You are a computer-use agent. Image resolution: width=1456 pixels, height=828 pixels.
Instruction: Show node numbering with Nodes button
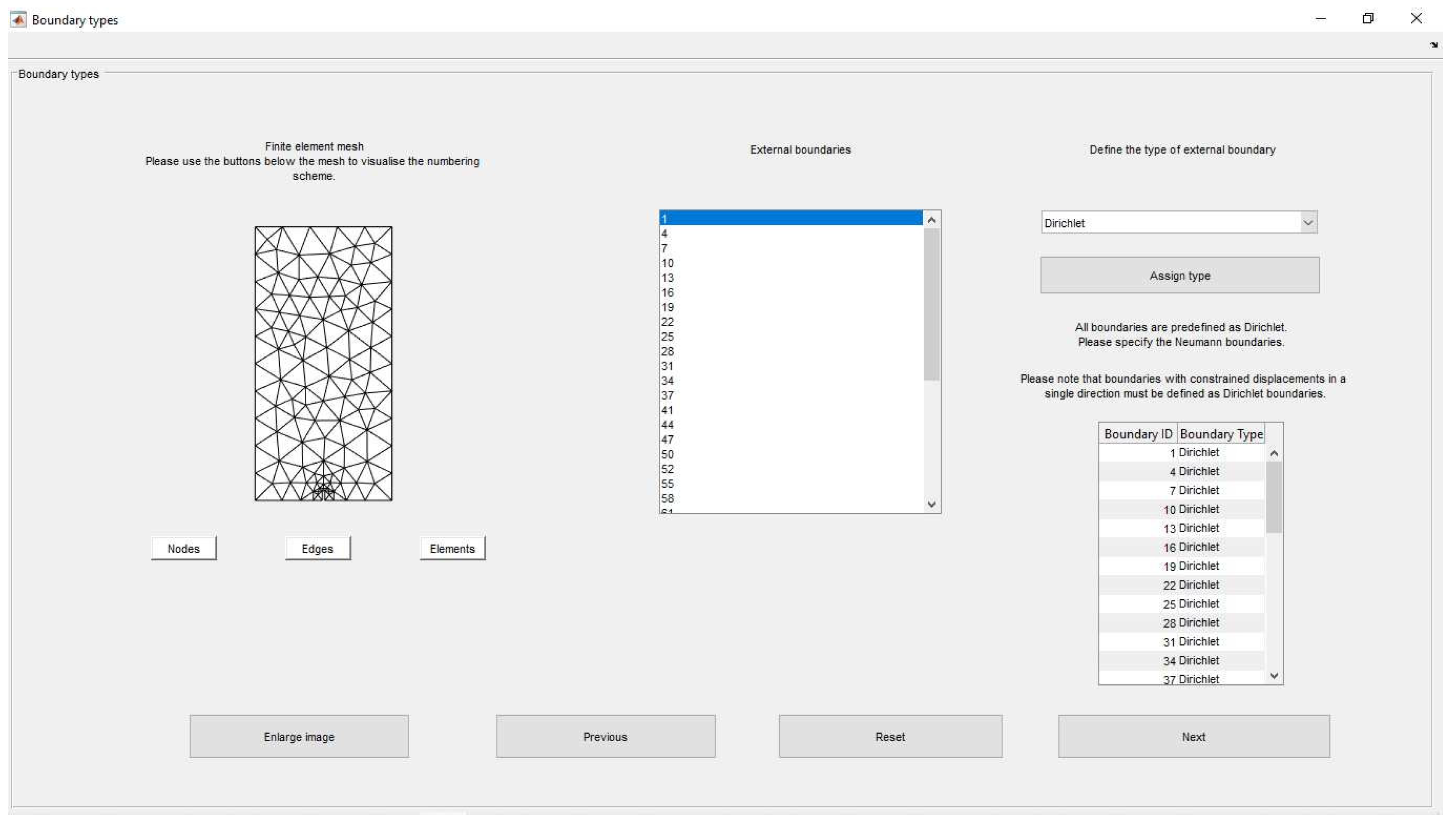pyautogui.click(x=184, y=549)
